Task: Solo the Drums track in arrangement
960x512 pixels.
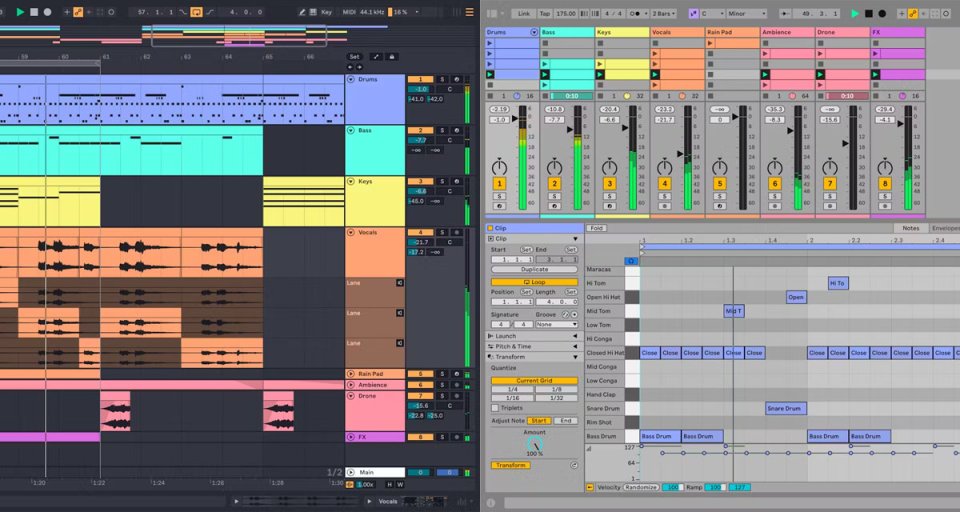Action: (442, 80)
